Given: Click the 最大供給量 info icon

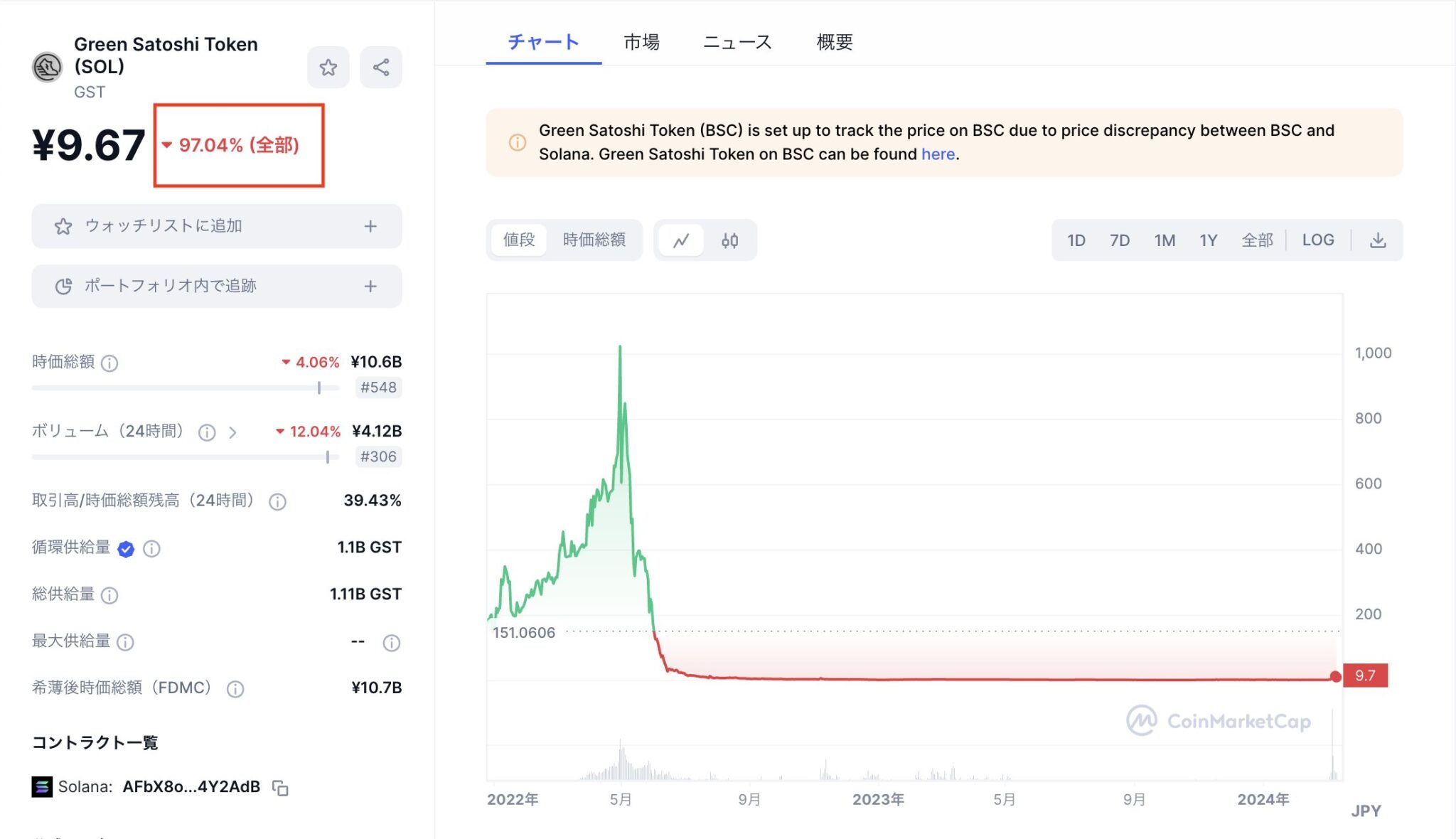Looking at the screenshot, I should [127, 642].
